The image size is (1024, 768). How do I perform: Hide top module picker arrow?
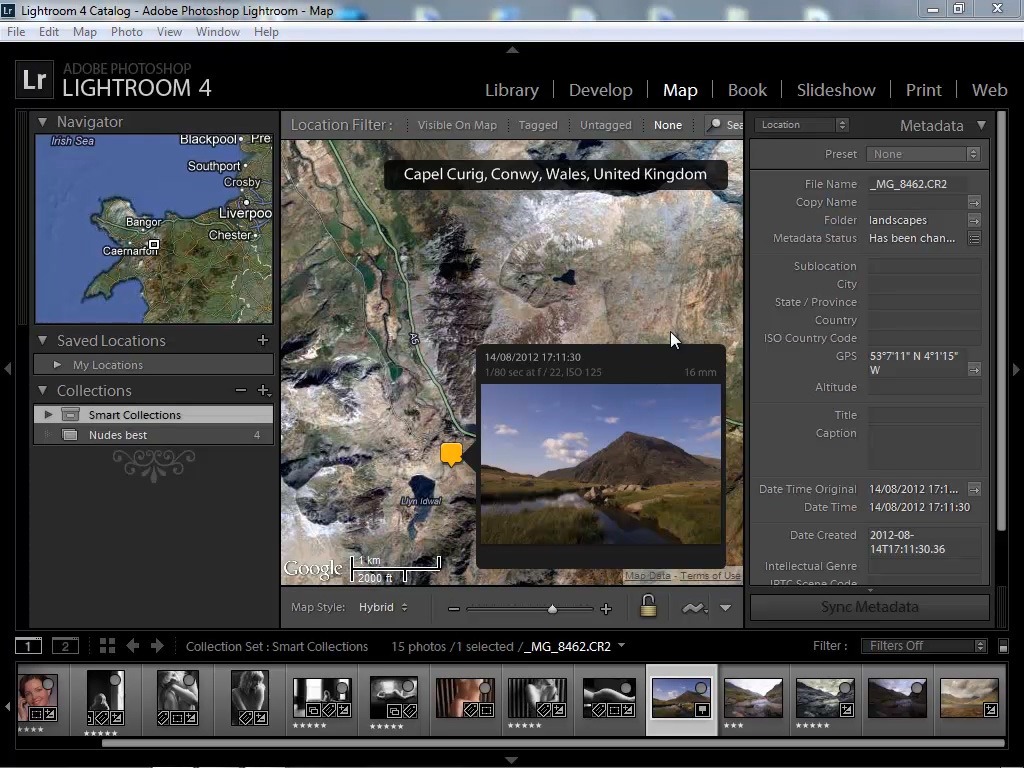[513, 50]
